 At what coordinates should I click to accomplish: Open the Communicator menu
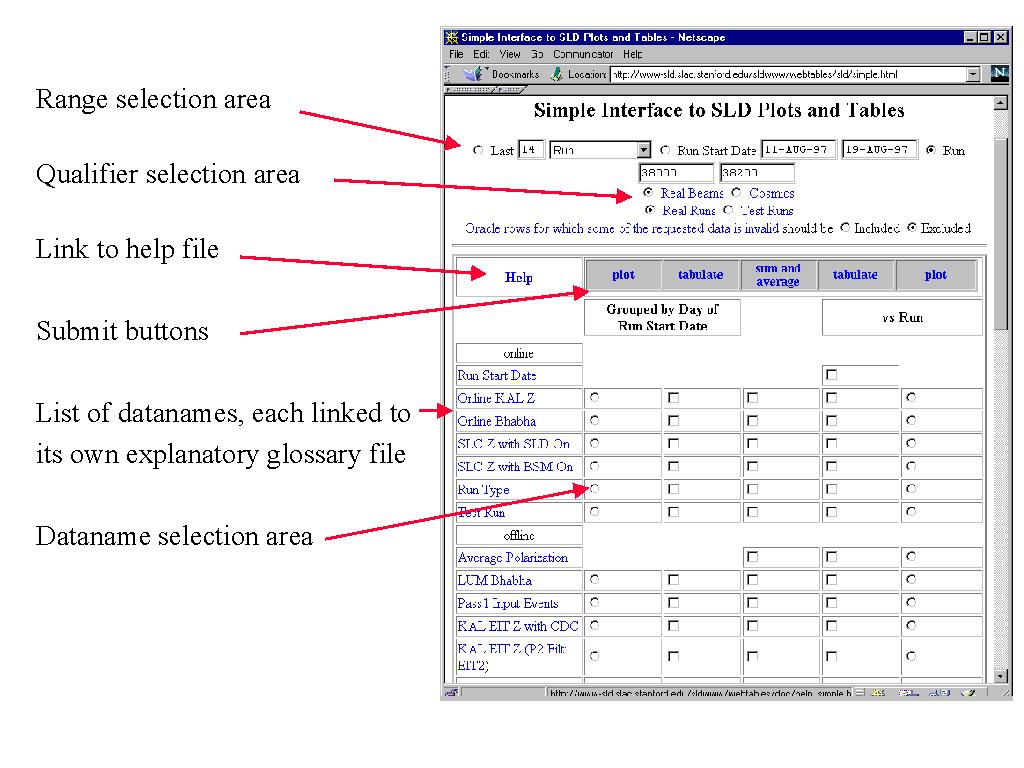pyautogui.click(x=582, y=54)
